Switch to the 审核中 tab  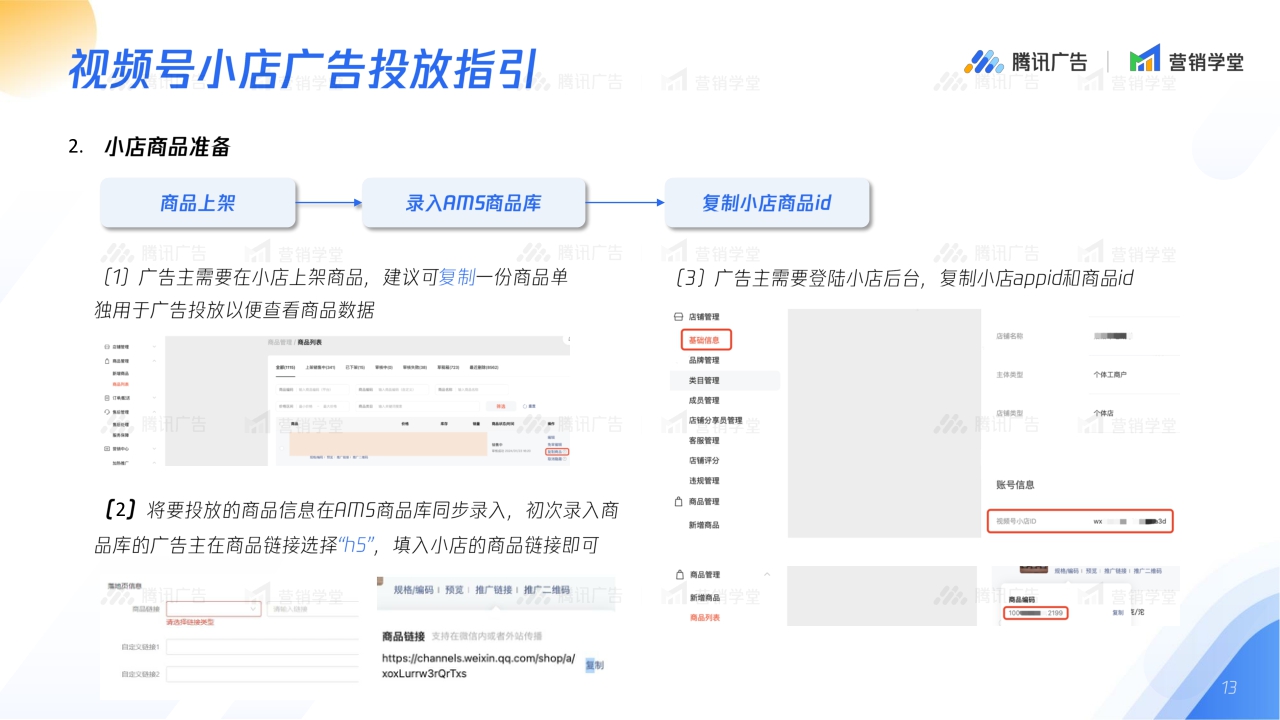[x=384, y=366]
